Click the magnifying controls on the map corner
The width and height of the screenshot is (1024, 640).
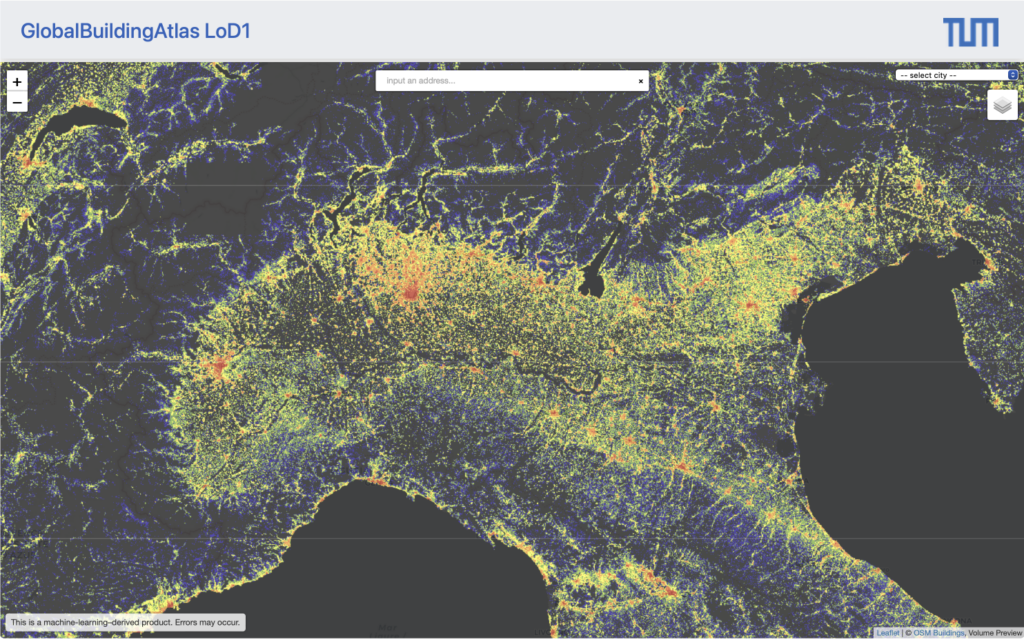coord(16,90)
